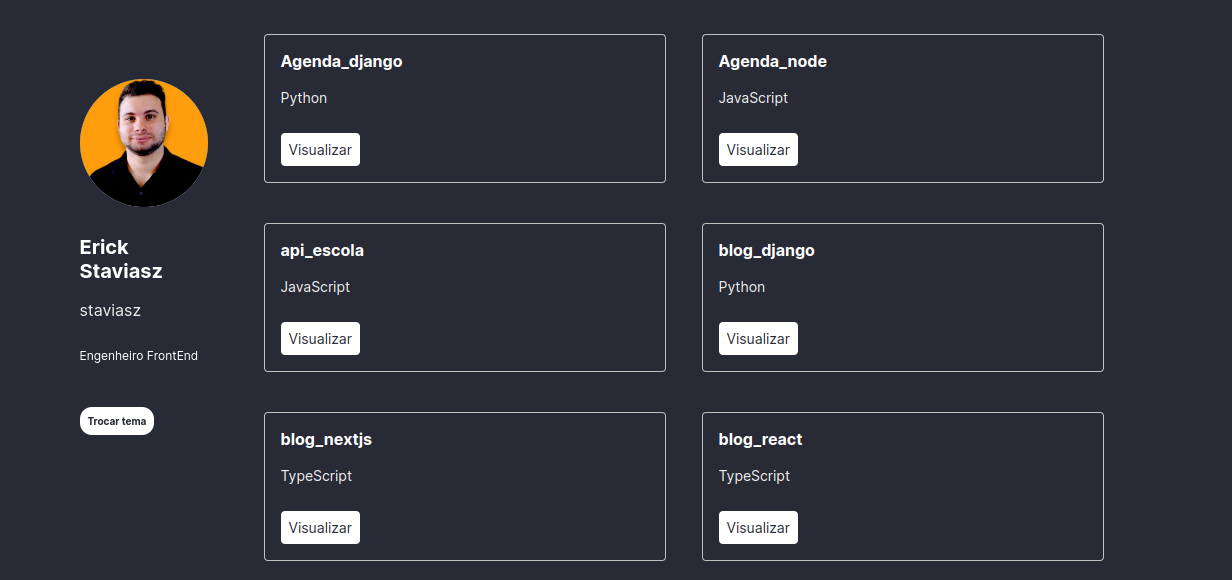Screen dimensions: 1232x580
Task: Click the TypeScript label under blog_nextjs
Action: pos(316,476)
